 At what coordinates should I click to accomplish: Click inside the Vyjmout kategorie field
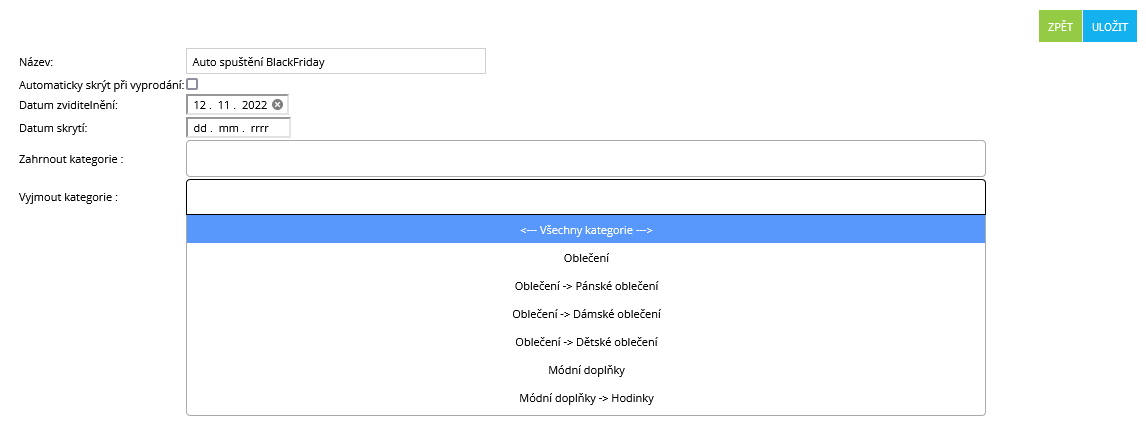586,197
